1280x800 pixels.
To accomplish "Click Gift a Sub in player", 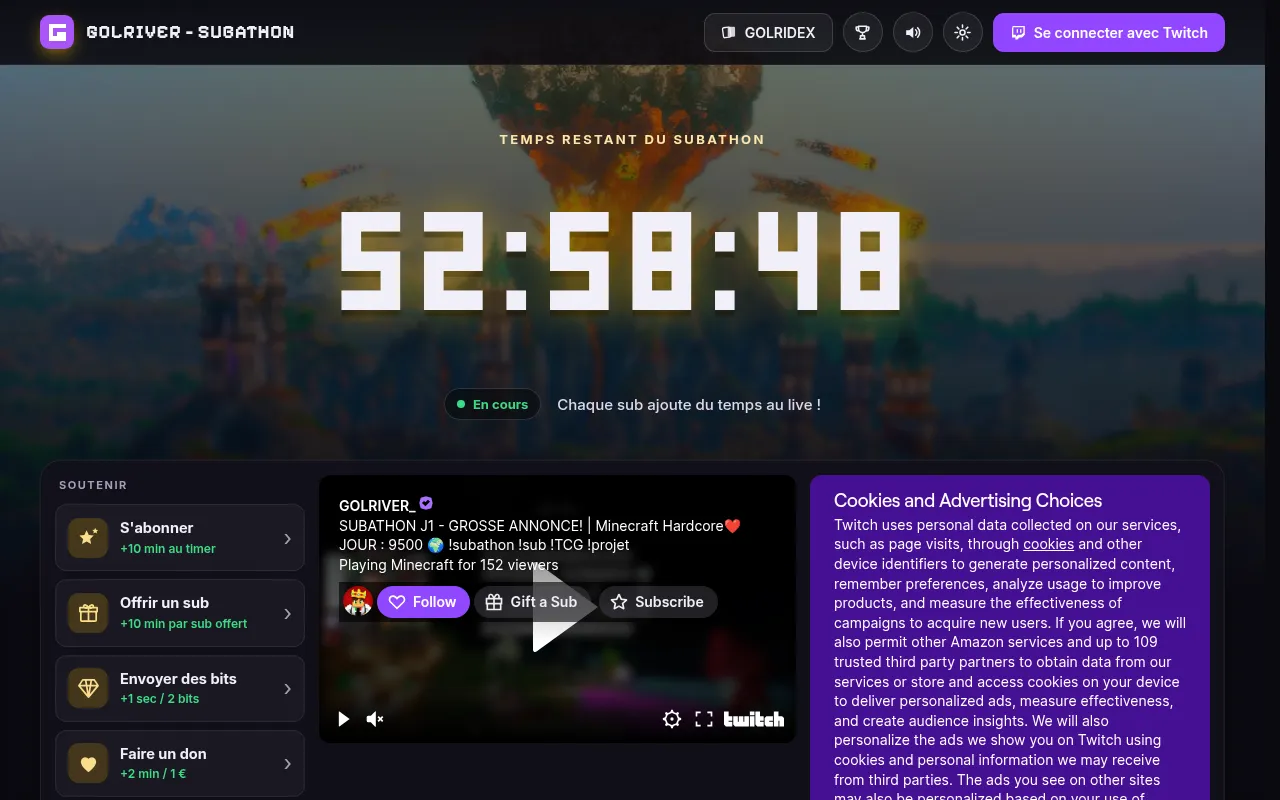I will point(532,602).
